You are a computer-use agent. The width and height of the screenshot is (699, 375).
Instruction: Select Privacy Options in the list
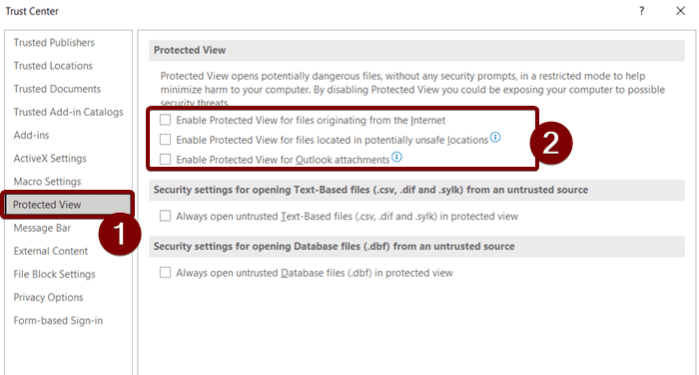[48, 297]
